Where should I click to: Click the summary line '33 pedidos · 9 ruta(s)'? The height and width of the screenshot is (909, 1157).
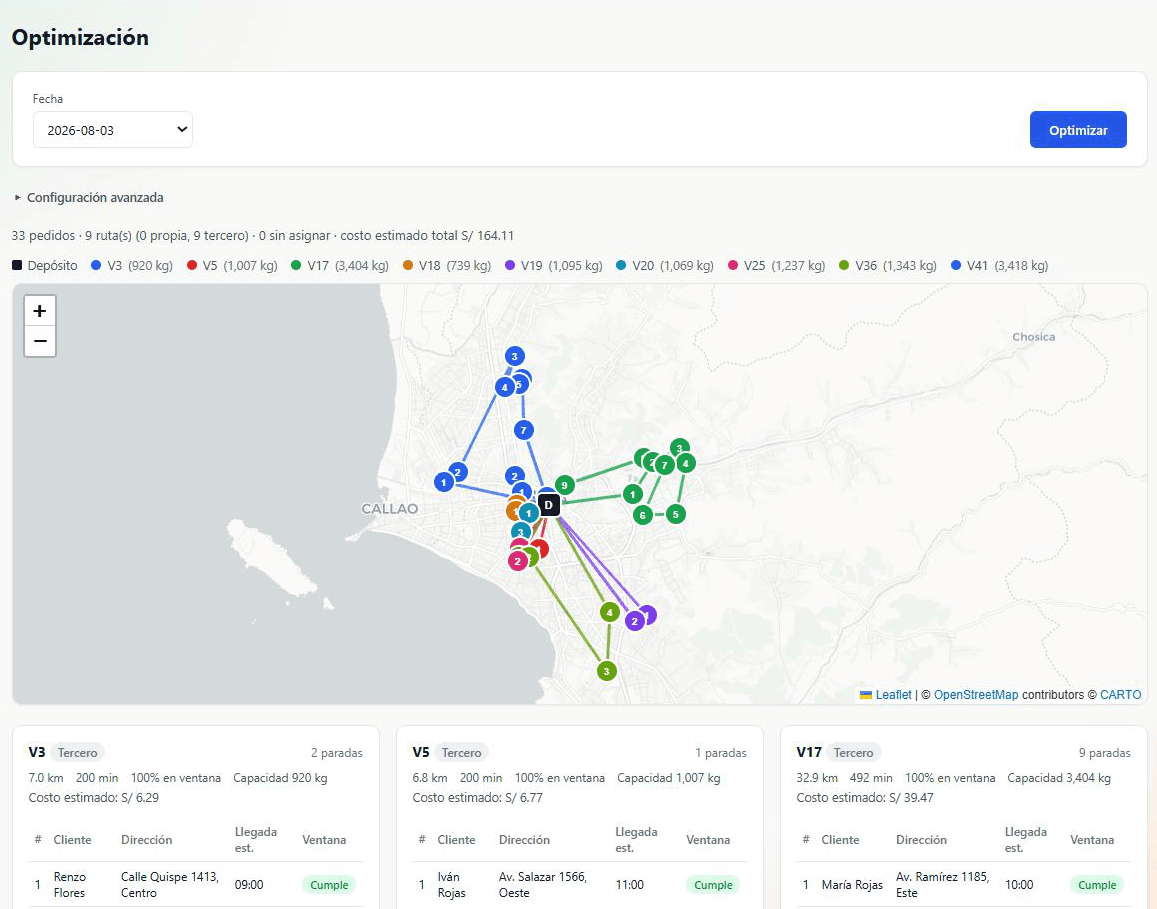263,235
